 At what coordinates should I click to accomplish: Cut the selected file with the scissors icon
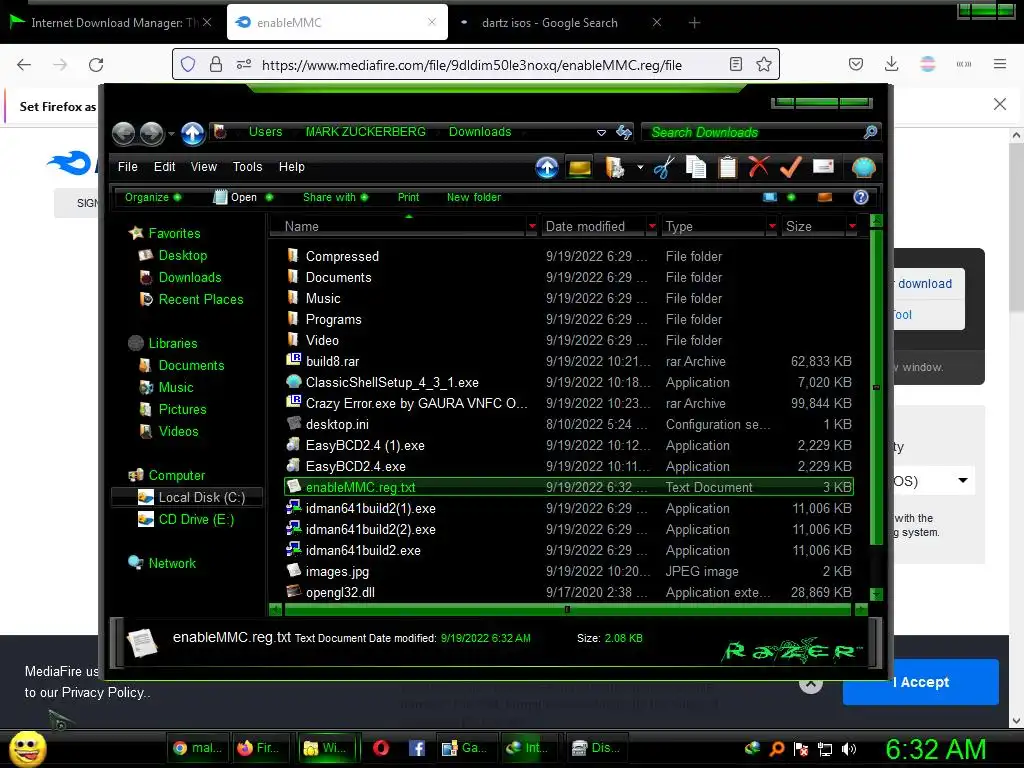click(x=664, y=168)
